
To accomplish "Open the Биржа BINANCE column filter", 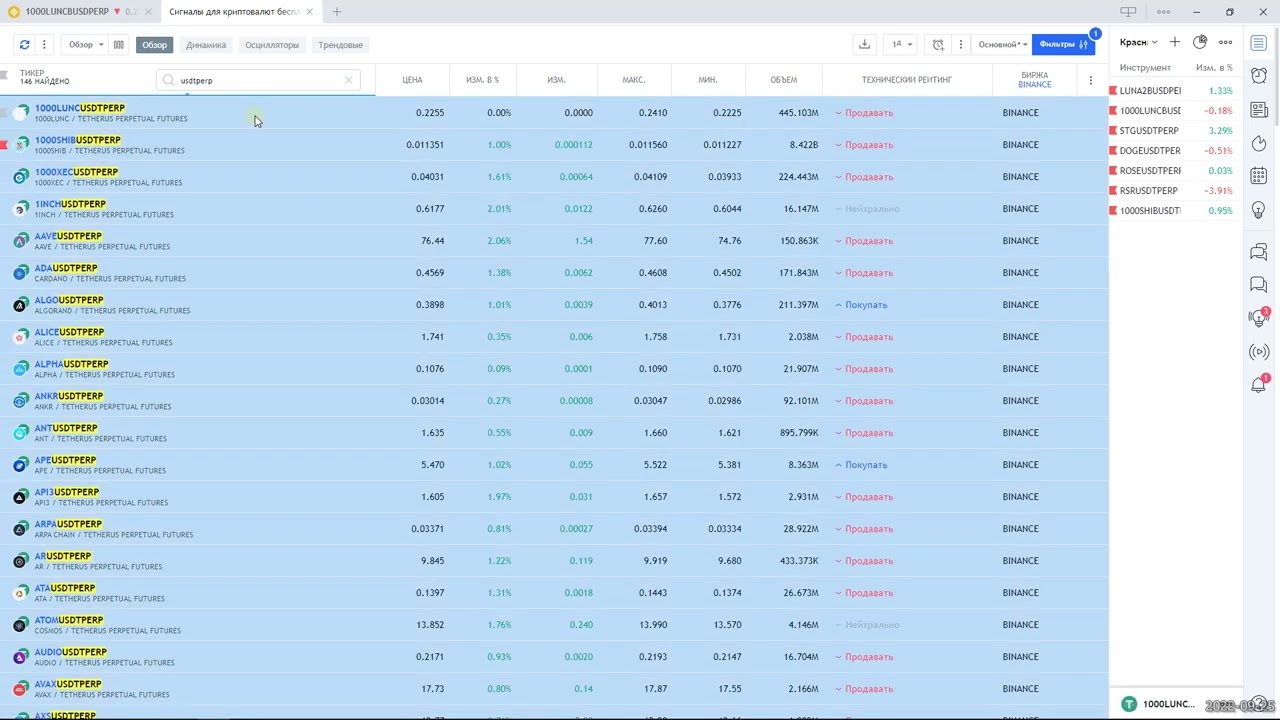I will 1034,80.
